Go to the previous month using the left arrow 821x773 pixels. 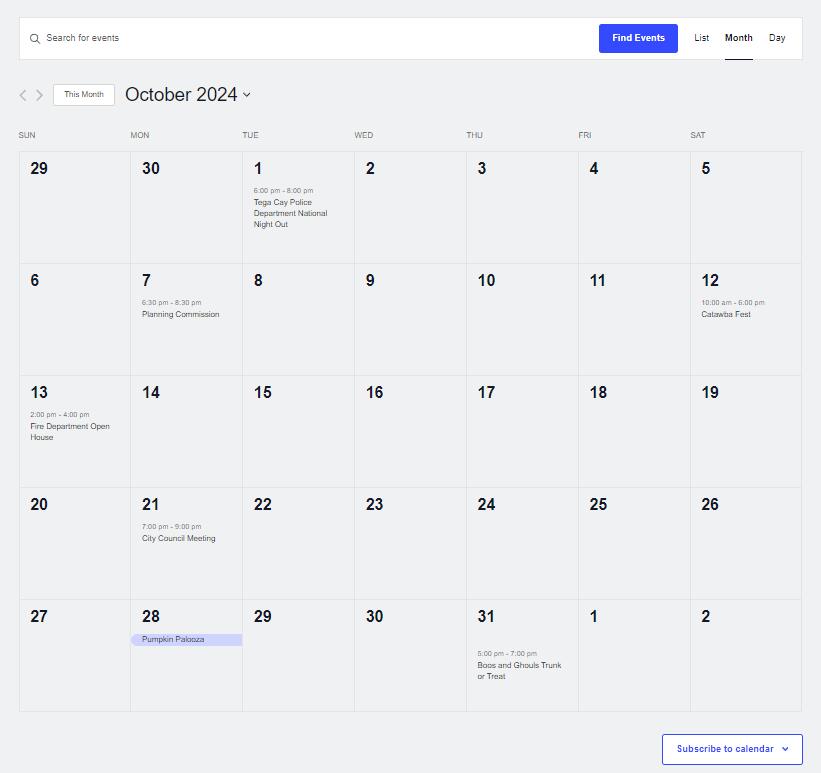22,95
